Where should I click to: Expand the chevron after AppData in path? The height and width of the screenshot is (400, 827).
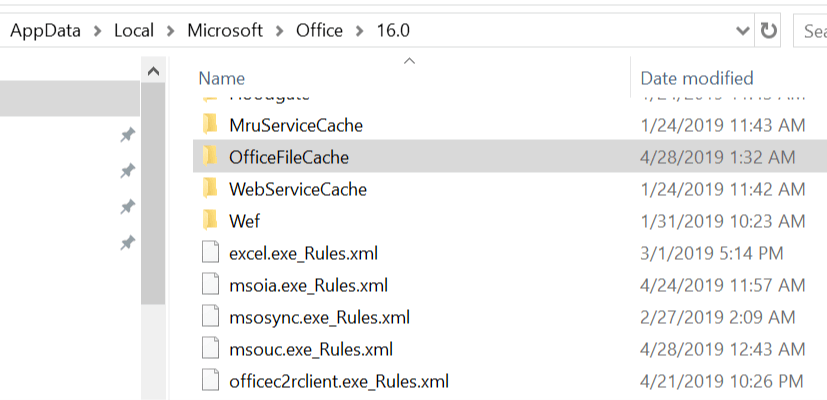coord(97,30)
